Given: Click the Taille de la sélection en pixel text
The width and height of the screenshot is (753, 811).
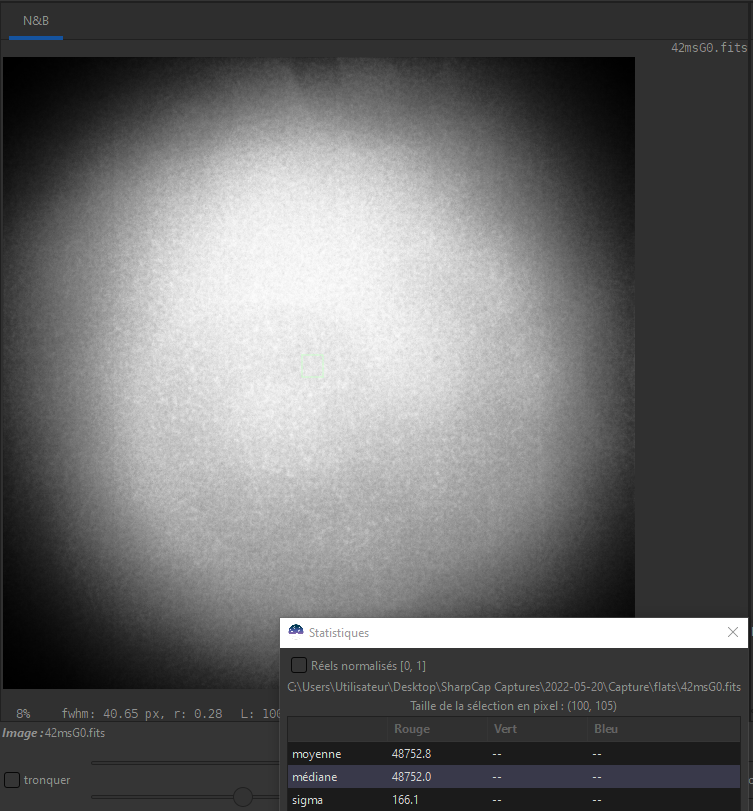Looking at the screenshot, I should pyautogui.click(x=513, y=706).
